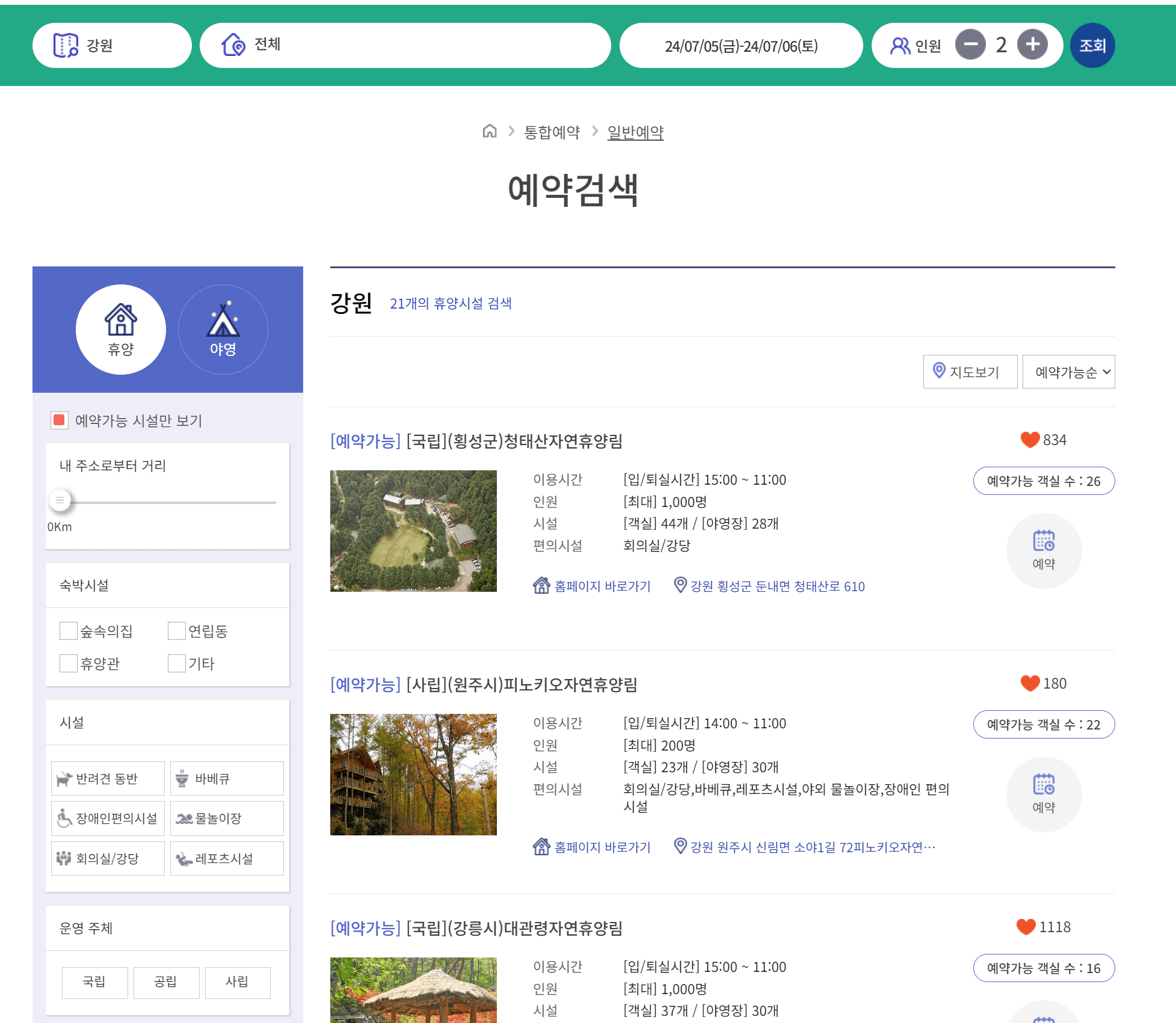Image resolution: width=1176 pixels, height=1023 pixels.
Task: Toggle 예약가능 시설만 보기 checkbox
Action: pyautogui.click(x=60, y=420)
